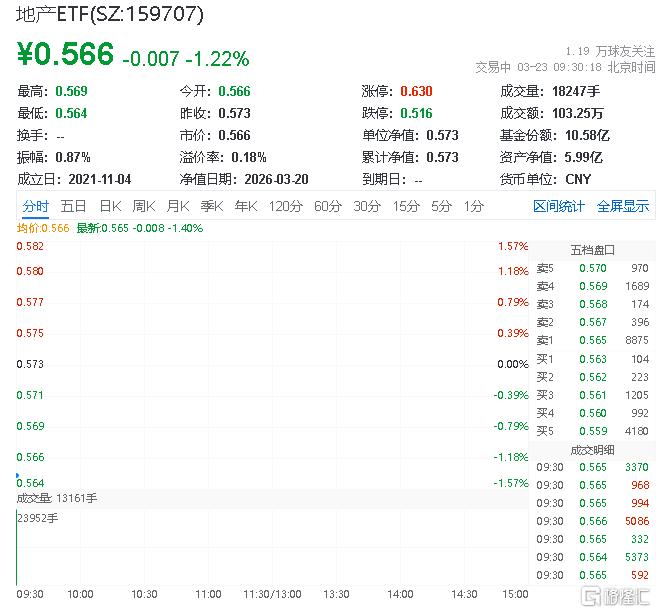Click the trade row with volume 3370

(x=592, y=467)
